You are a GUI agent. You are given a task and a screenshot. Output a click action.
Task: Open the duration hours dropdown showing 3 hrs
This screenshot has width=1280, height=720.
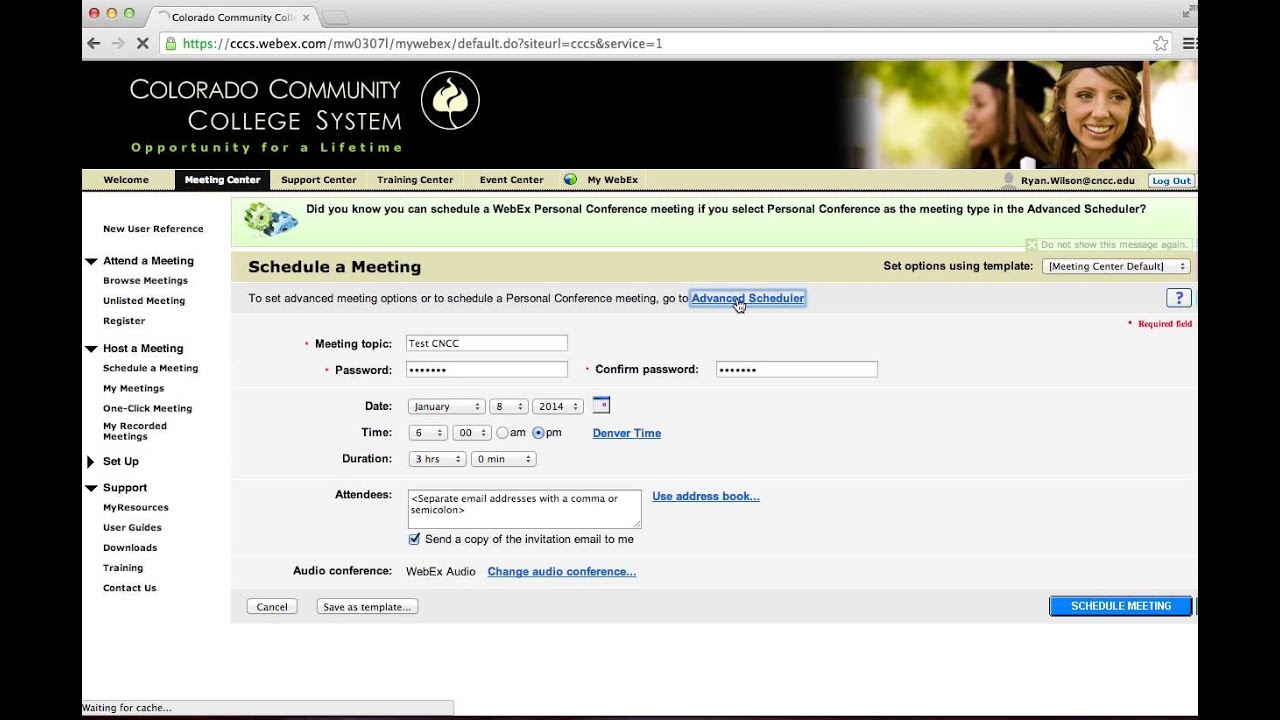tap(438, 459)
